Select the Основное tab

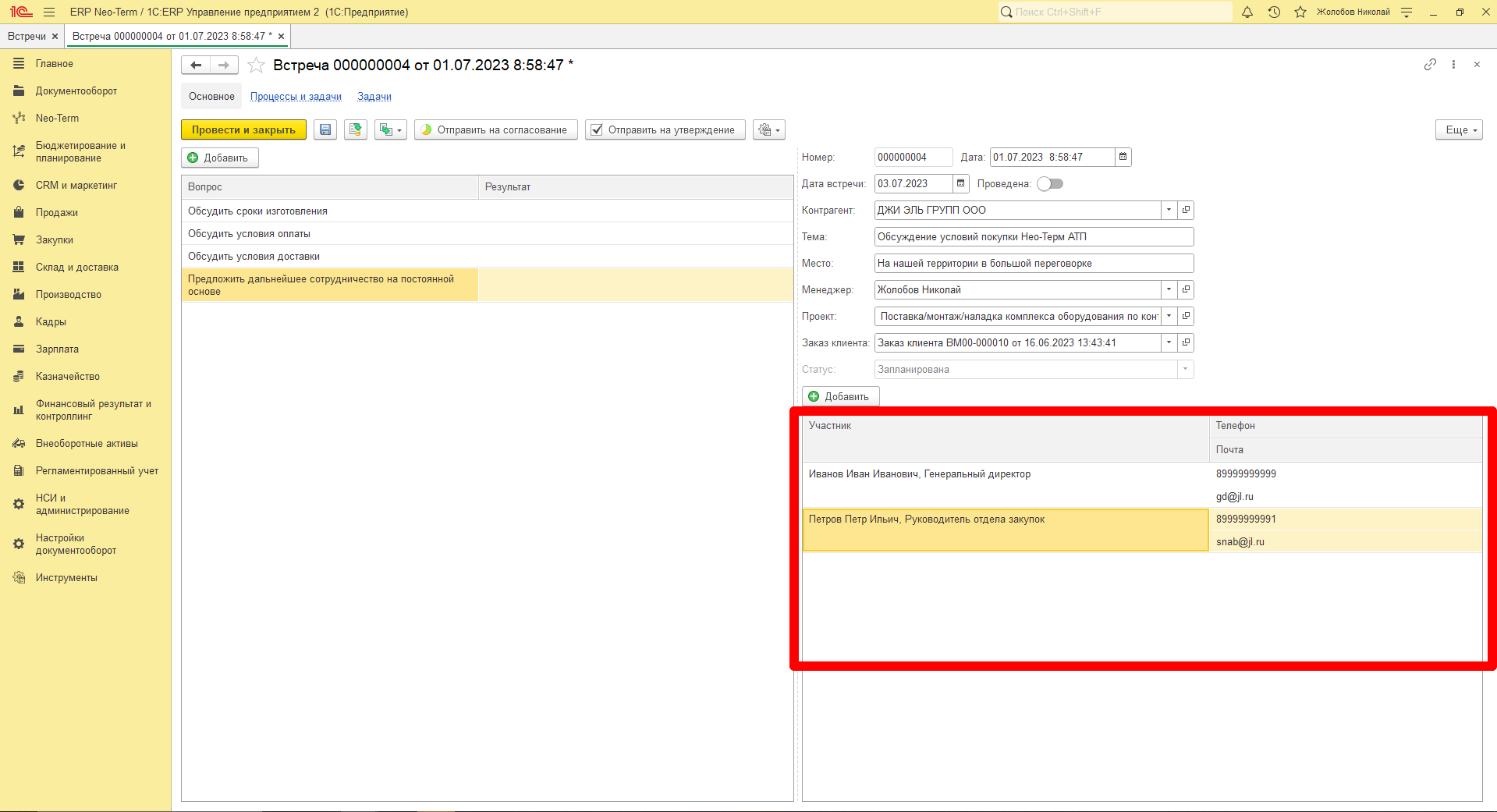point(211,97)
